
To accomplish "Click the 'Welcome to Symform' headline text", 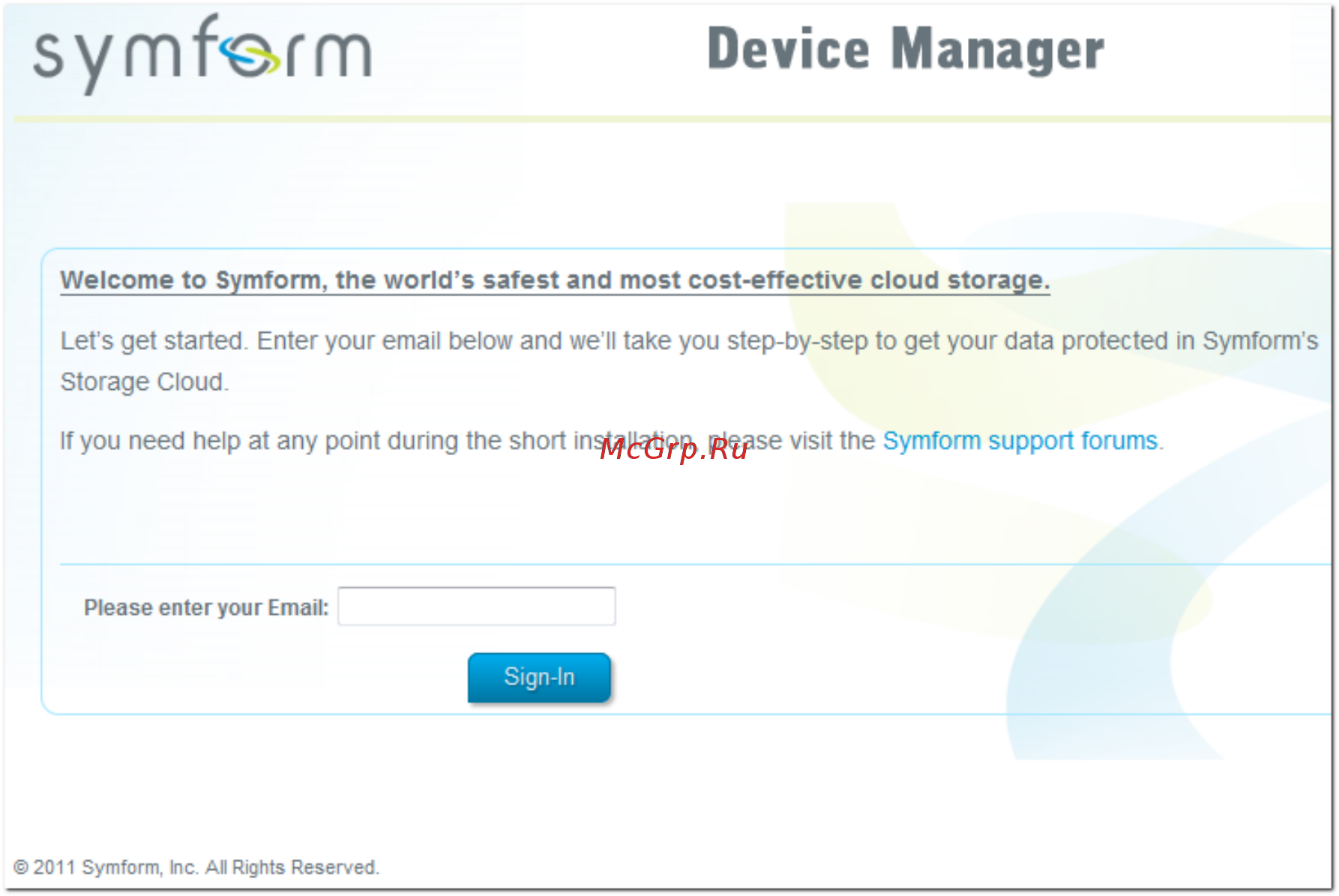I will [x=555, y=280].
